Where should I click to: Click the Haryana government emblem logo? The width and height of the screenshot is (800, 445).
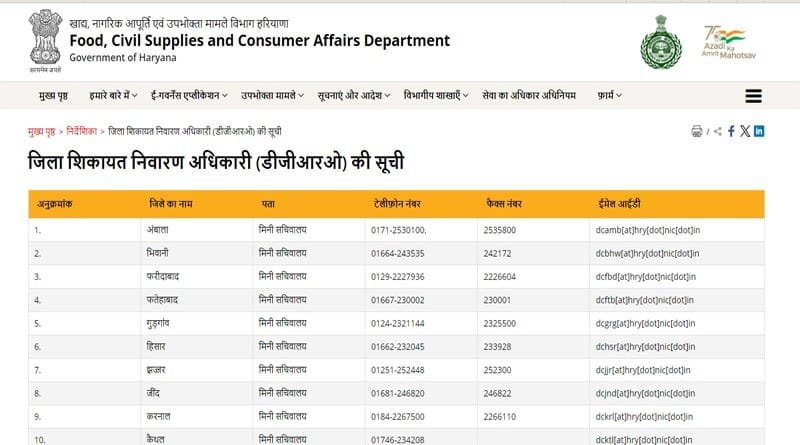click(660, 41)
